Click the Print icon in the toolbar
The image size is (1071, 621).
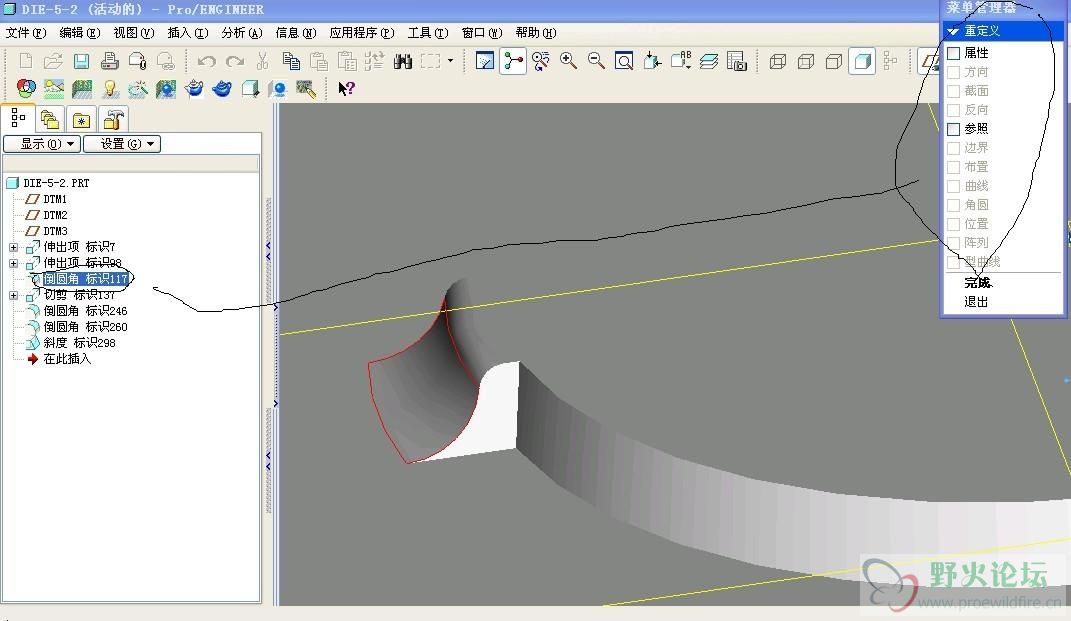point(109,61)
